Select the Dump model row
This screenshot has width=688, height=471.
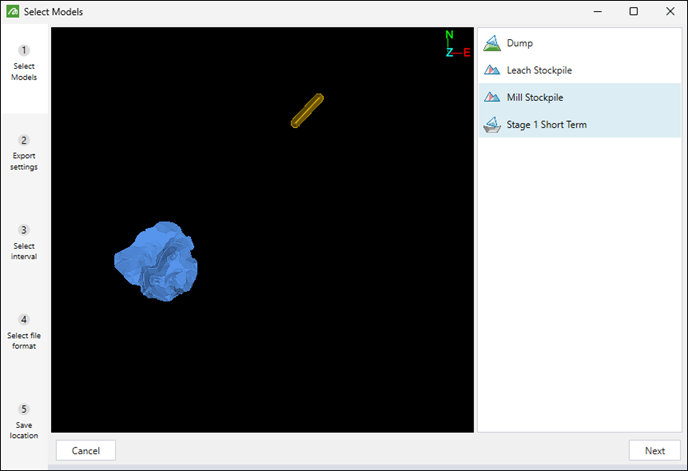[x=580, y=43]
